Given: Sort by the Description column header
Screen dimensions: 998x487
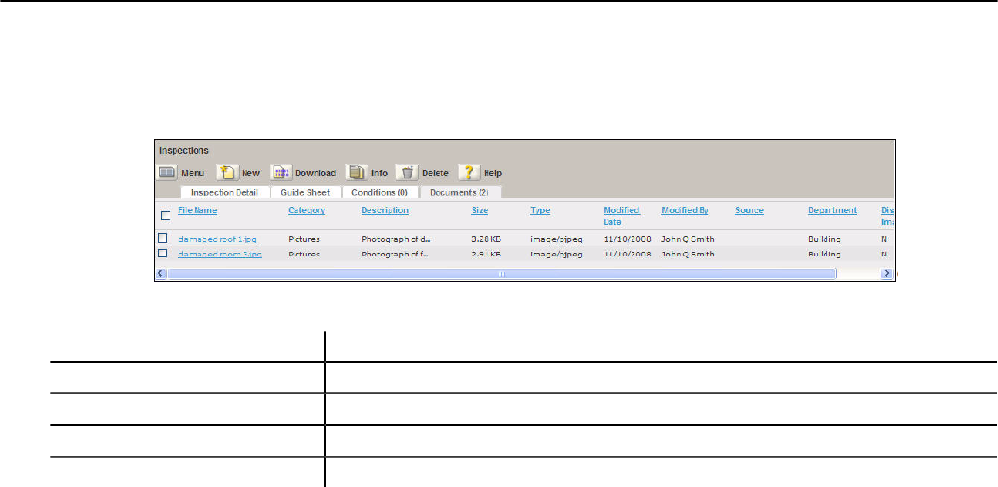Looking at the screenshot, I should [385, 210].
